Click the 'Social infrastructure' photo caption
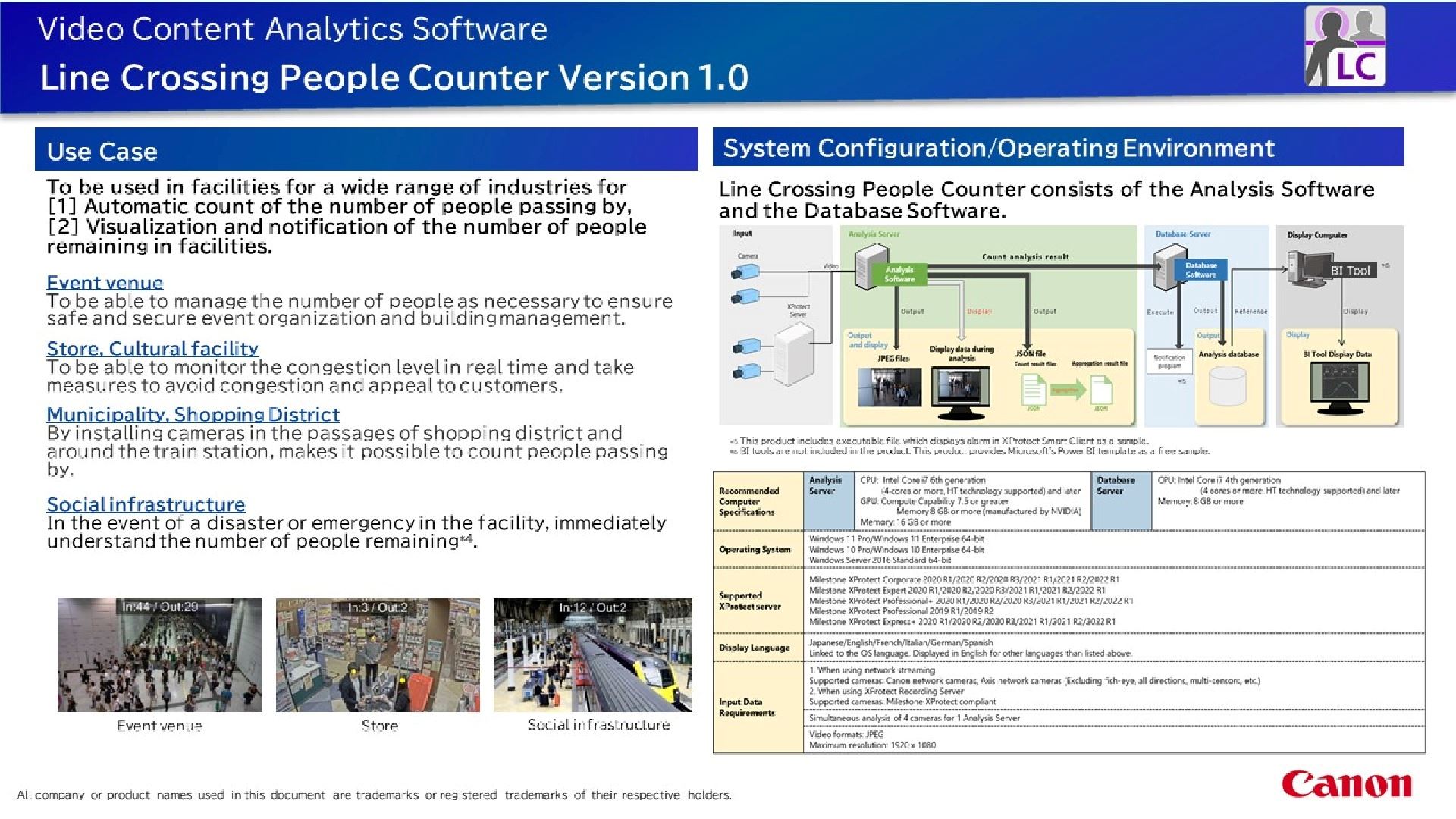Image resolution: width=1456 pixels, height=819 pixels. [x=598, y=725]
